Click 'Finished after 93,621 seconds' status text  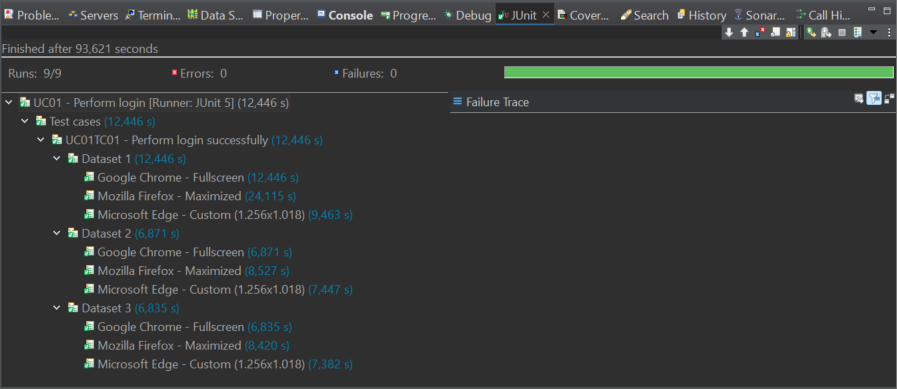click(80, 49)
